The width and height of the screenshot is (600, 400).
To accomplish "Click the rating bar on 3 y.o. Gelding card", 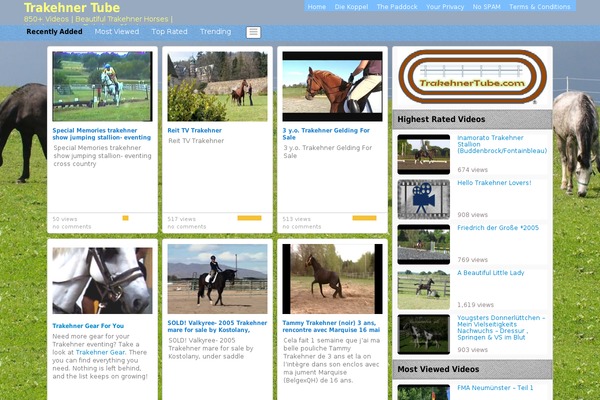I will (364, 218).
